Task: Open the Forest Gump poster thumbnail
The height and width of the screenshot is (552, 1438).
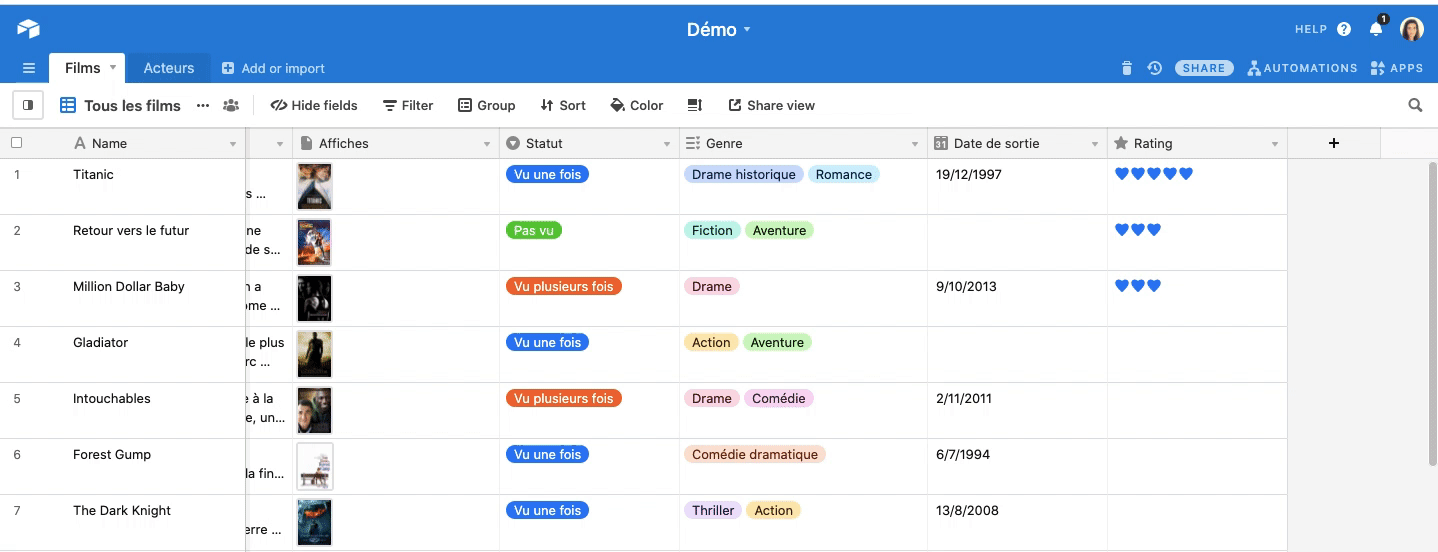Action: click(x=314, y=466)
